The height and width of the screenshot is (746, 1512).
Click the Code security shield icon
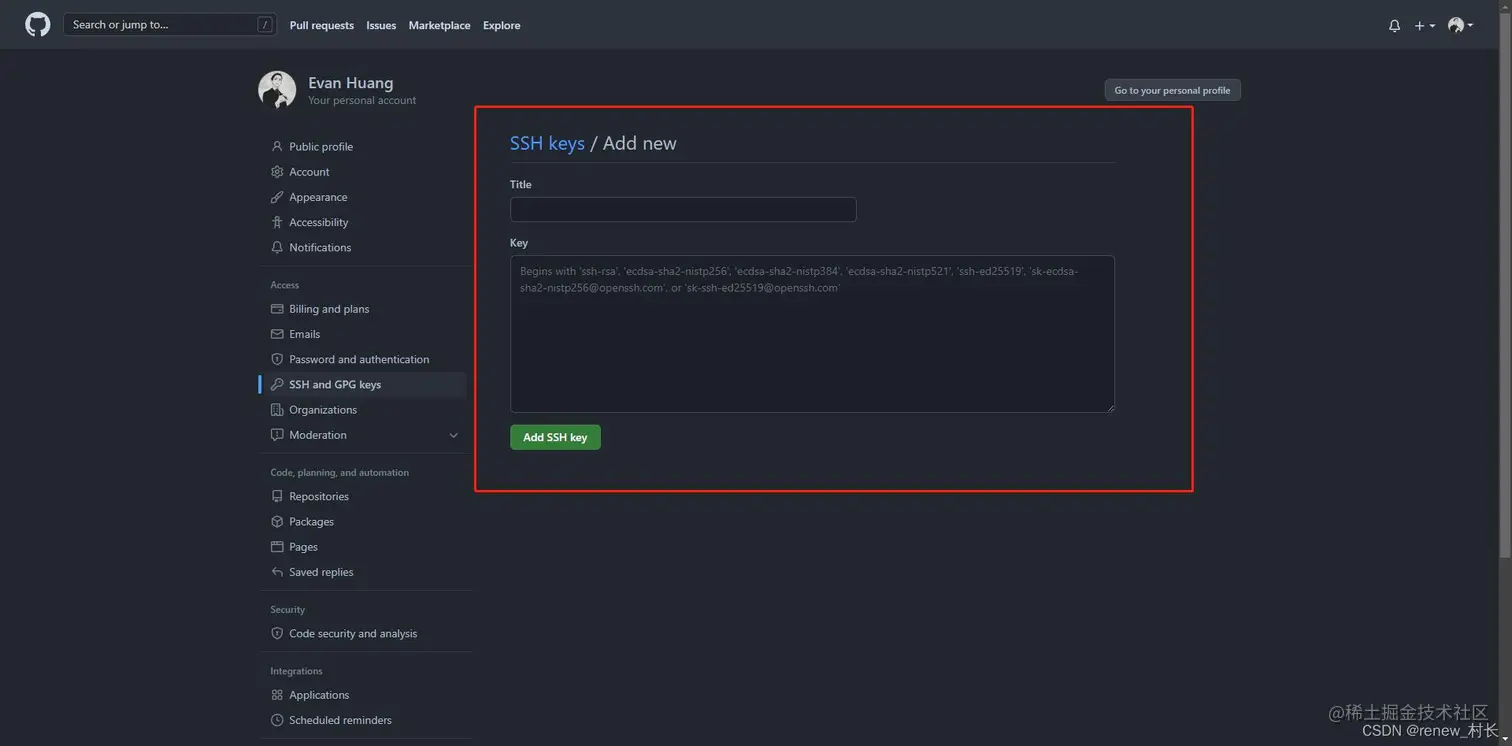(277, 633)
